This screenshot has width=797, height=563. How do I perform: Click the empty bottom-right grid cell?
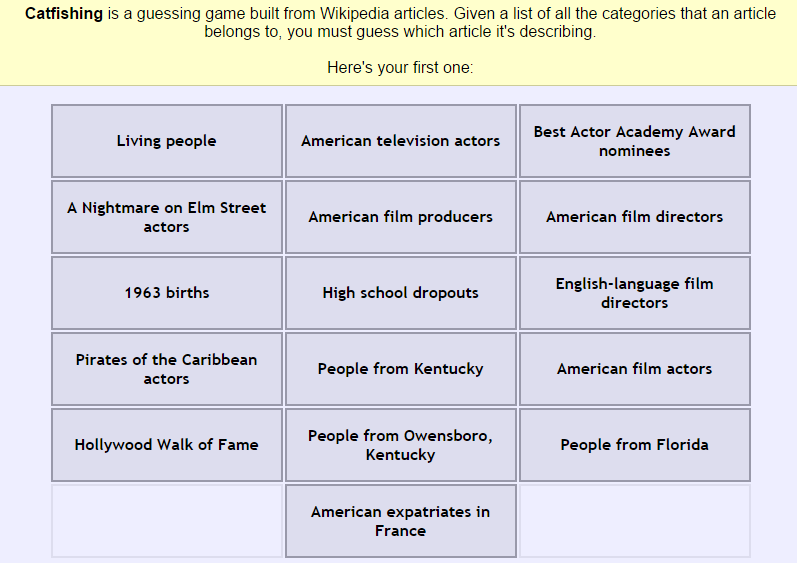pyautogui.click(x=634, y=521)
